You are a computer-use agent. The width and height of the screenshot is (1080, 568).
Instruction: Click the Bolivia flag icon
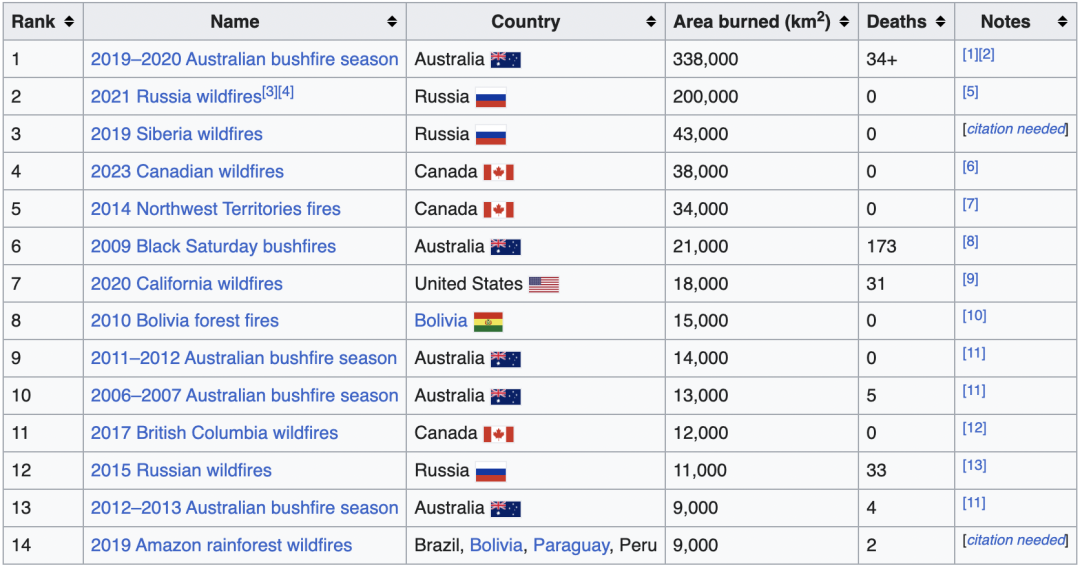click(x=488, y=322)
